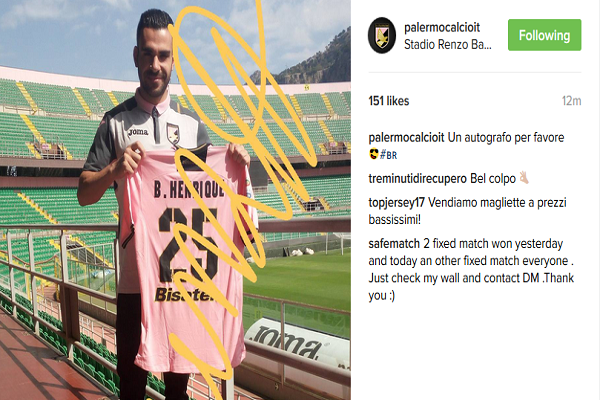Screen dimensions: 600x400
Task: Open the palermocalcioit username in the header
Action: pyautogui.click(x=442, y=28)
